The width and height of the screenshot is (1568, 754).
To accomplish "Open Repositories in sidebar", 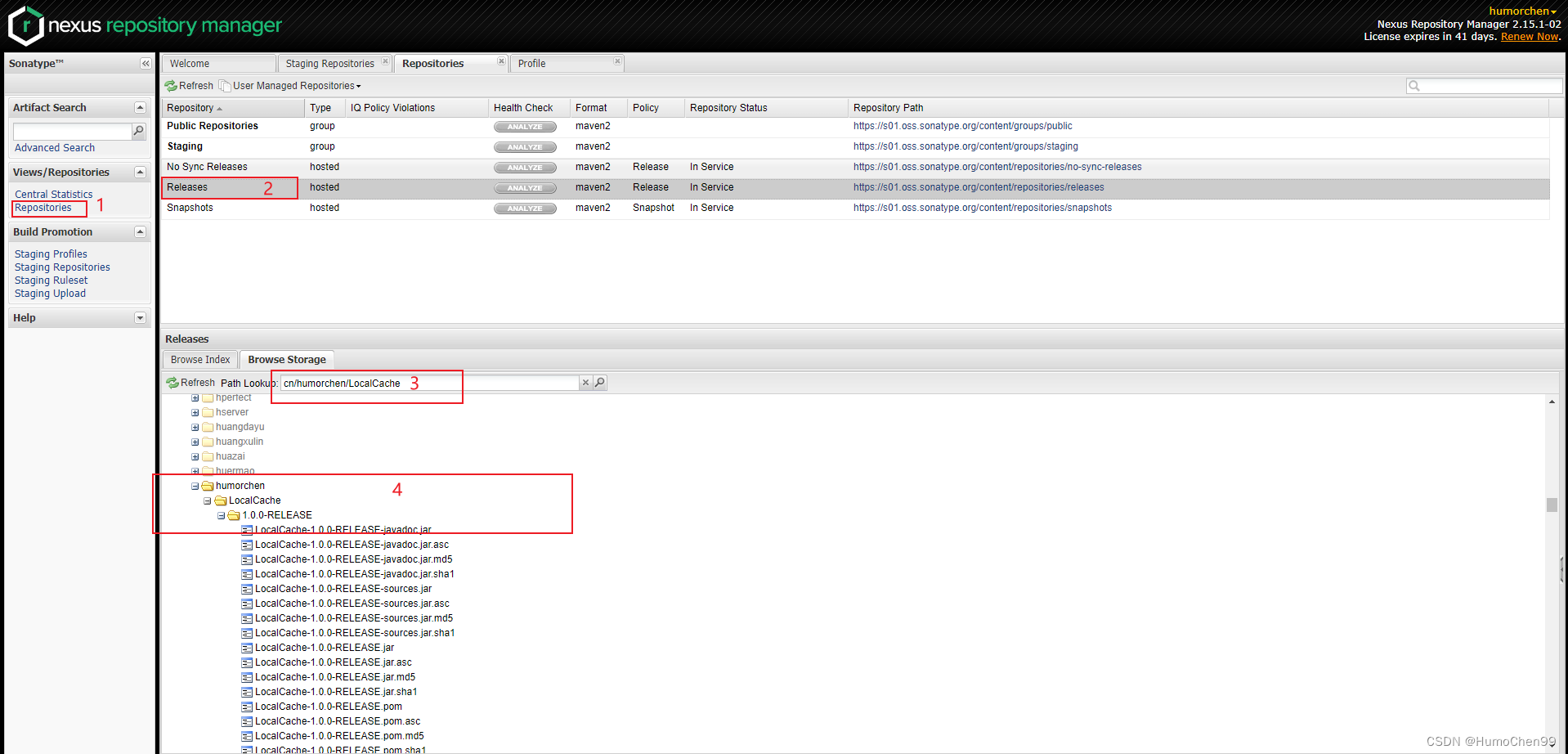I will 43,208.
